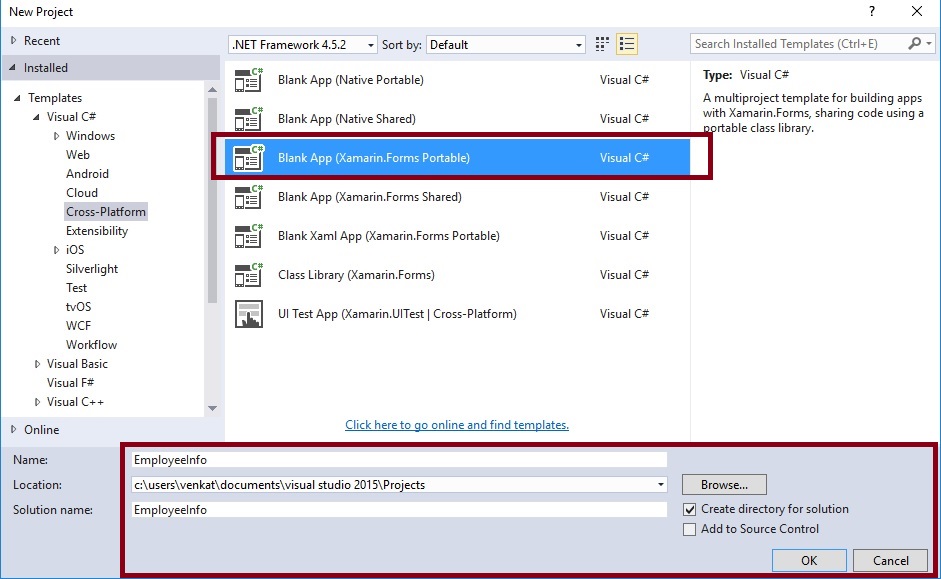Click the tree scrollbar up arrow
The image size is (941, 579).
tap(212, 90)
